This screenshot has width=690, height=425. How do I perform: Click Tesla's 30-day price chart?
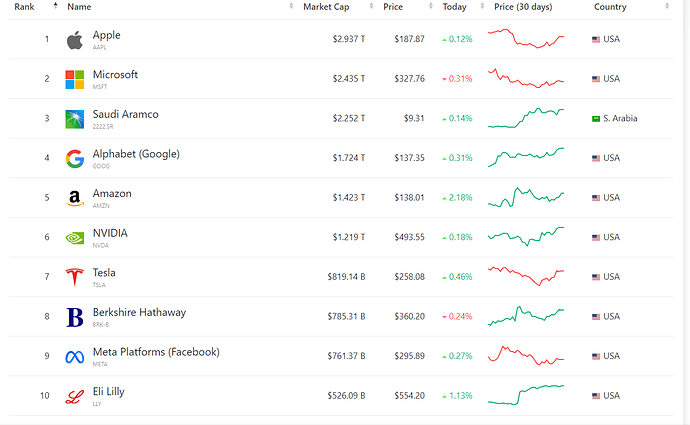(526, 275)
